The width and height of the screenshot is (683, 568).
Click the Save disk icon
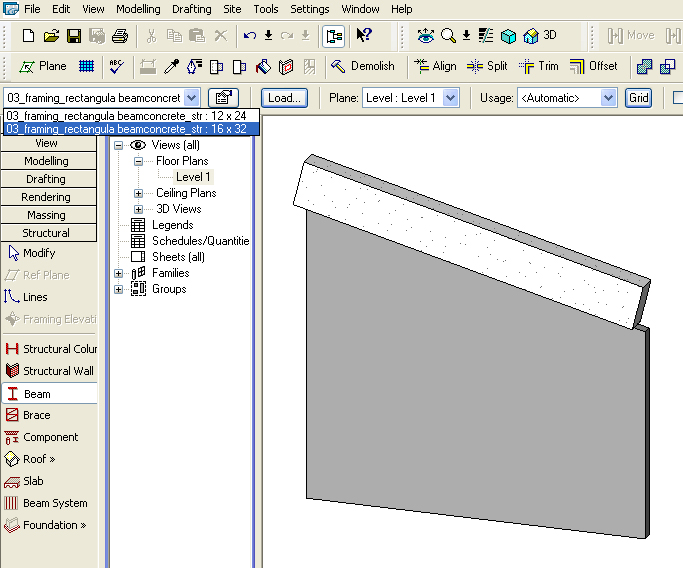[74, 36]
